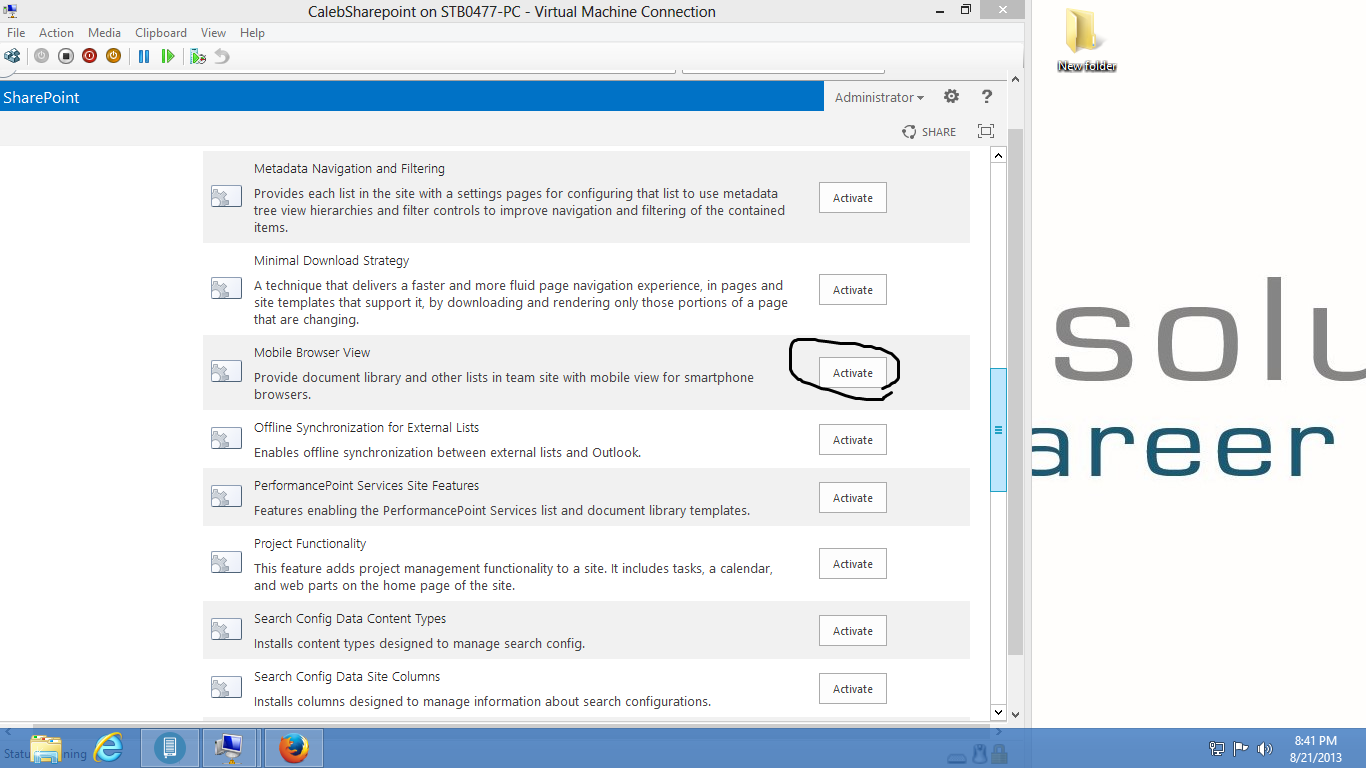Screen dimensions: 1366x768
Task: Click the Metadata Navigation and Filtering feature icon
Action: click(x=226, y=197)
